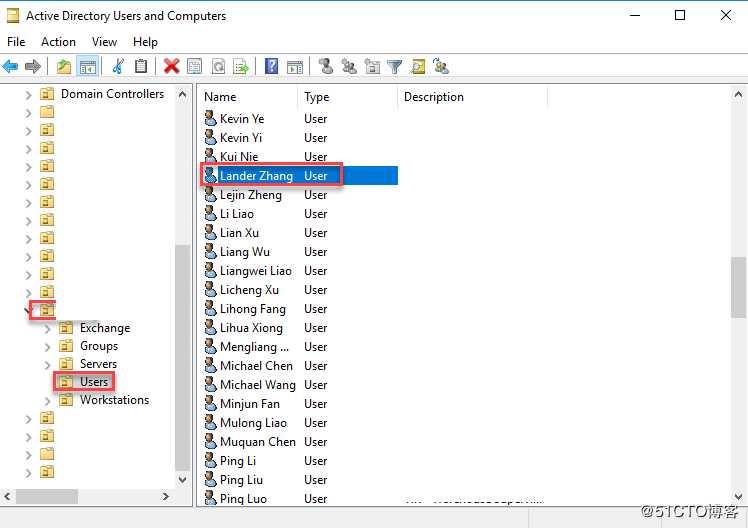Click the Forward arrow toolbar icon
The image size is (748, 528).
click(32, 66)
